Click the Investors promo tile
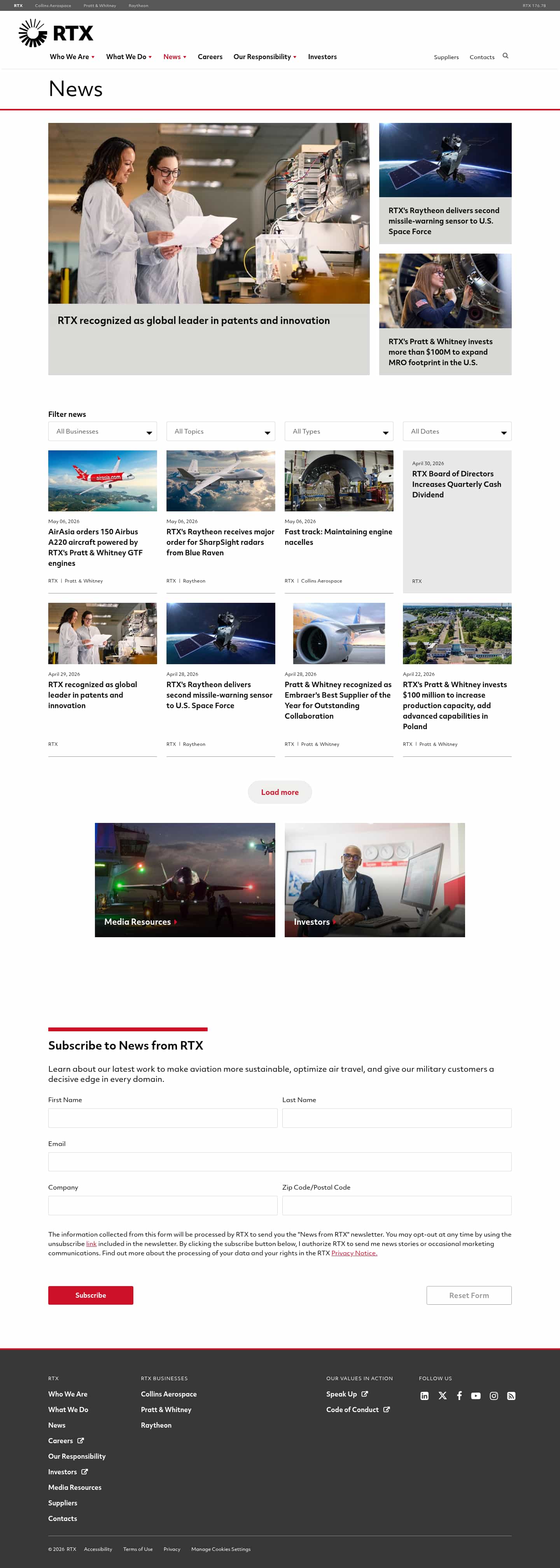Viewport: 560px width, 1568px height. click(x=374, y=880)
